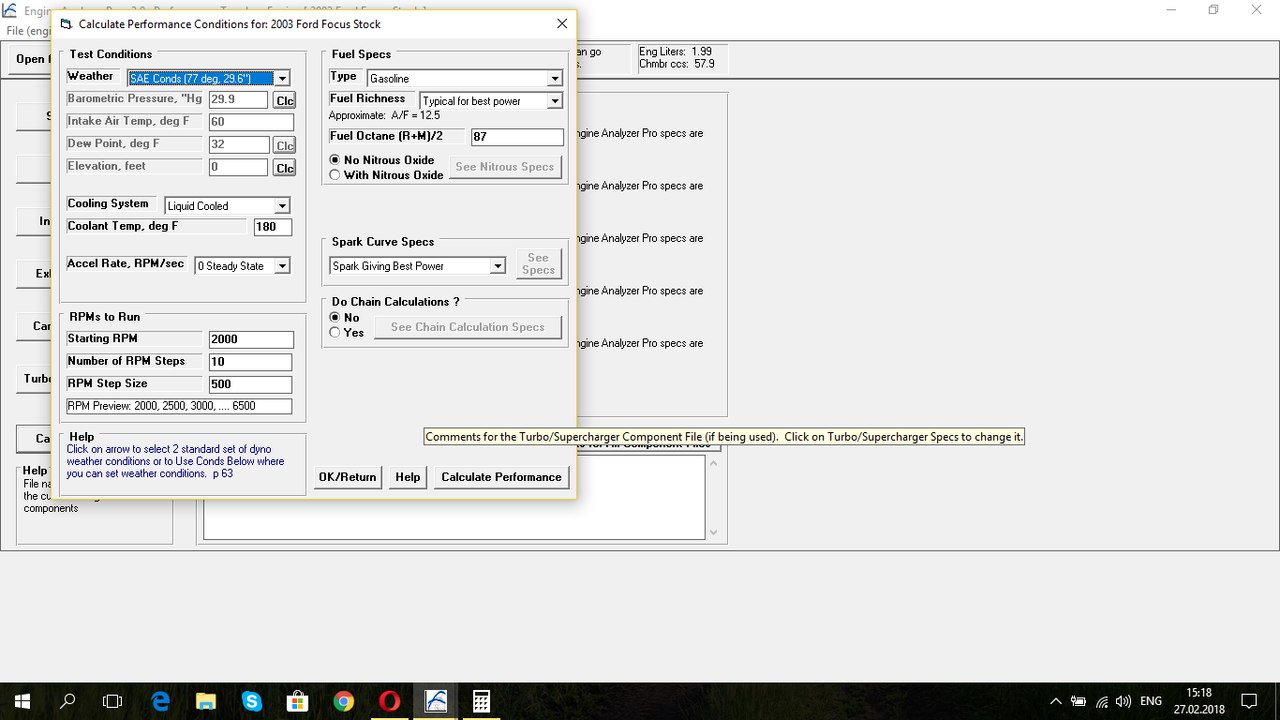This screenshot has height=720, width=1280.
Task: Close the Calculate Performance Conditions dialog
Action: pos(561,24)
